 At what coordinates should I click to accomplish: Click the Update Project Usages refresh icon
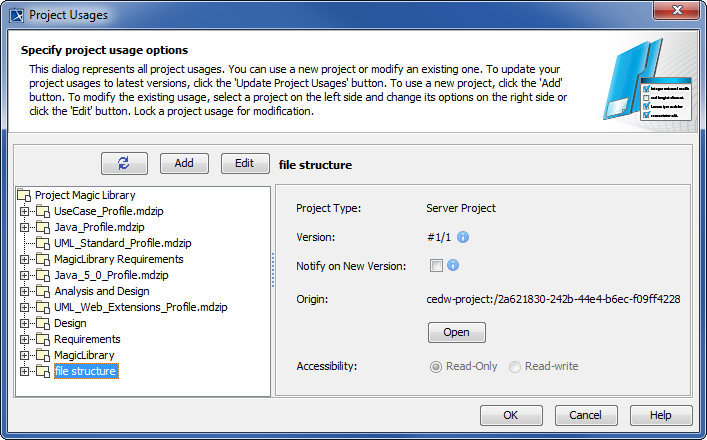tap(124, 163)
